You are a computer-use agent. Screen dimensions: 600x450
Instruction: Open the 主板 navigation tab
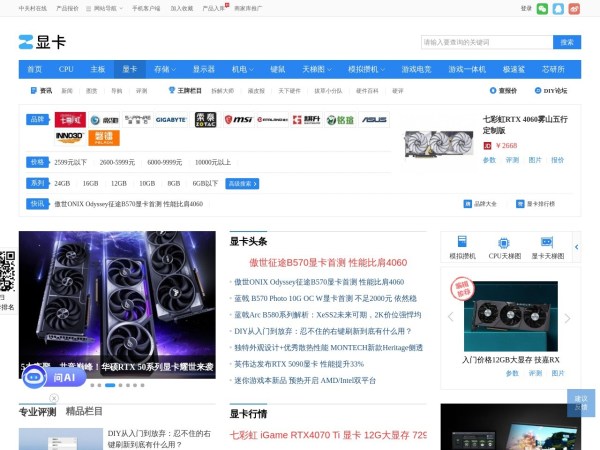(98, 69)
